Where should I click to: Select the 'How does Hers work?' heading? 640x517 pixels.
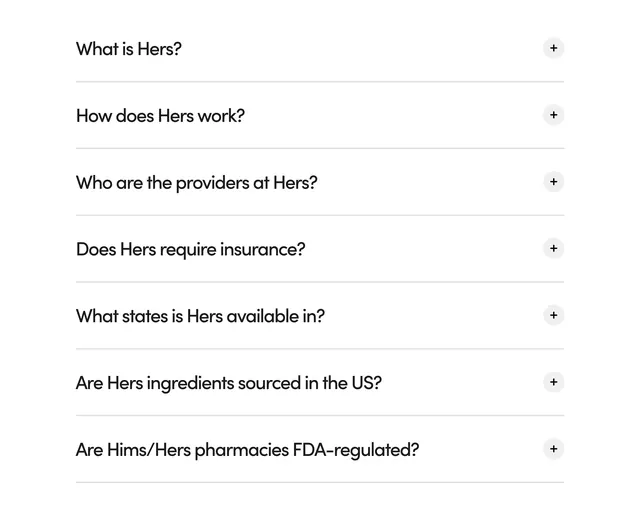coord(160,116)
